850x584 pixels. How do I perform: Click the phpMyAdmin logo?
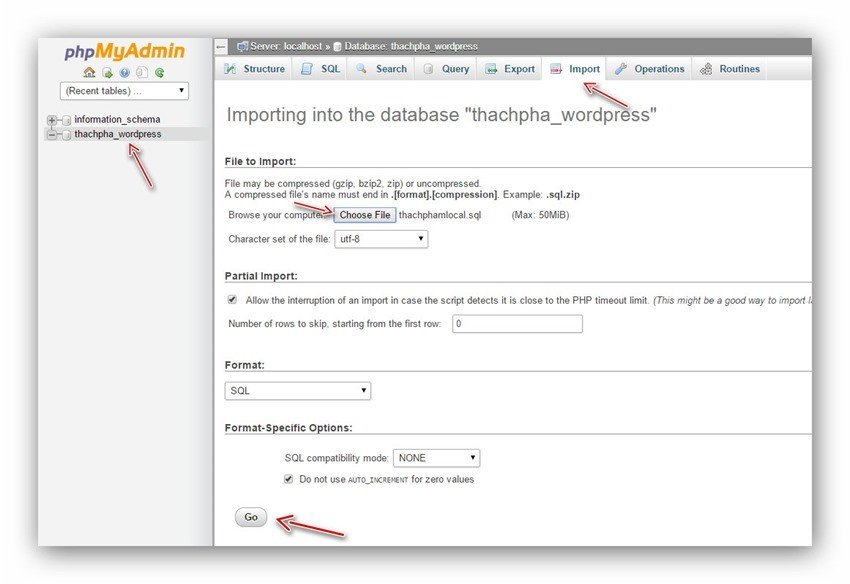[x=124, y=51]
